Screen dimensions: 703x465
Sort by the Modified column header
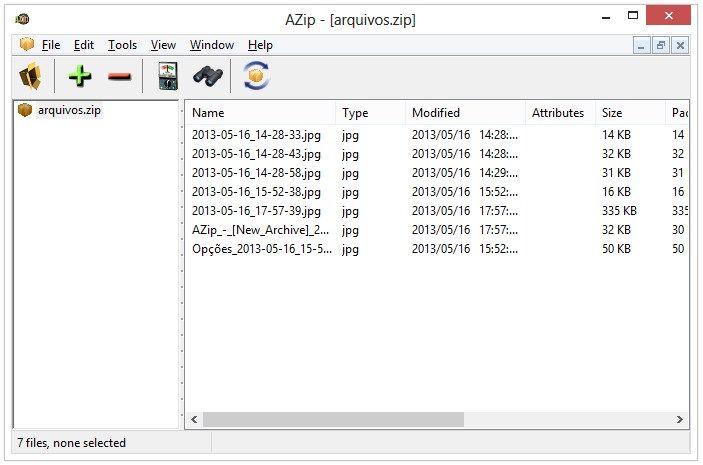click(x=465, y=113)
